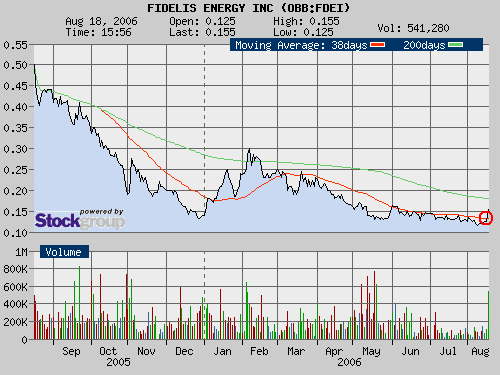Click the rightmost green August volume bar

click(489, 315)
